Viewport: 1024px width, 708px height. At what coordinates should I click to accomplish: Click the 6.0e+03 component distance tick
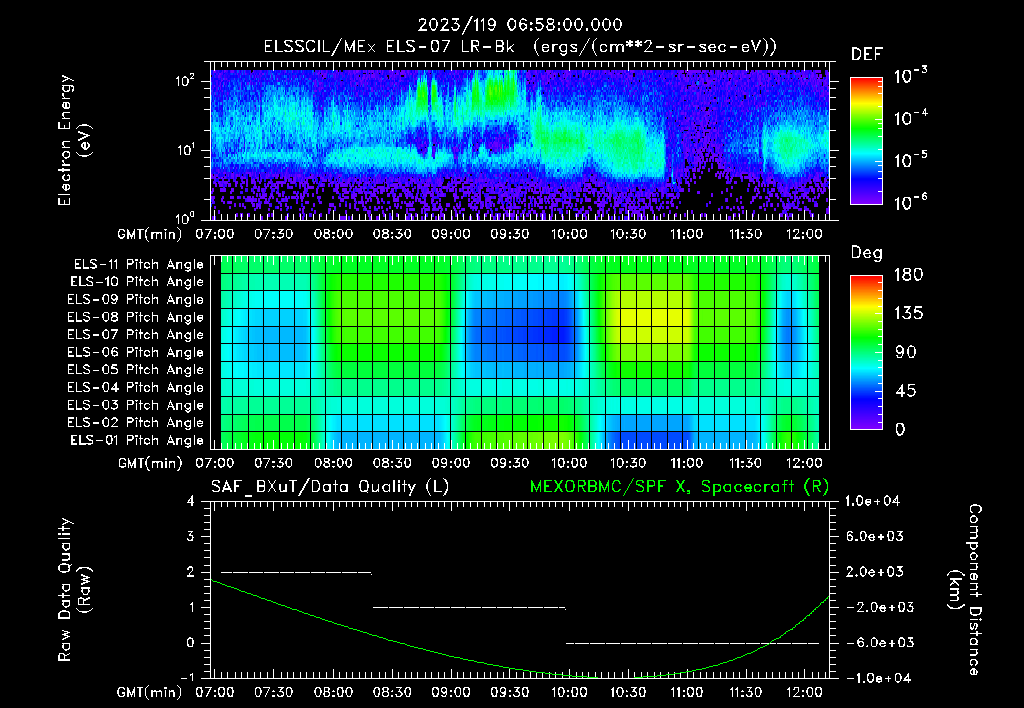pos(874,536)
